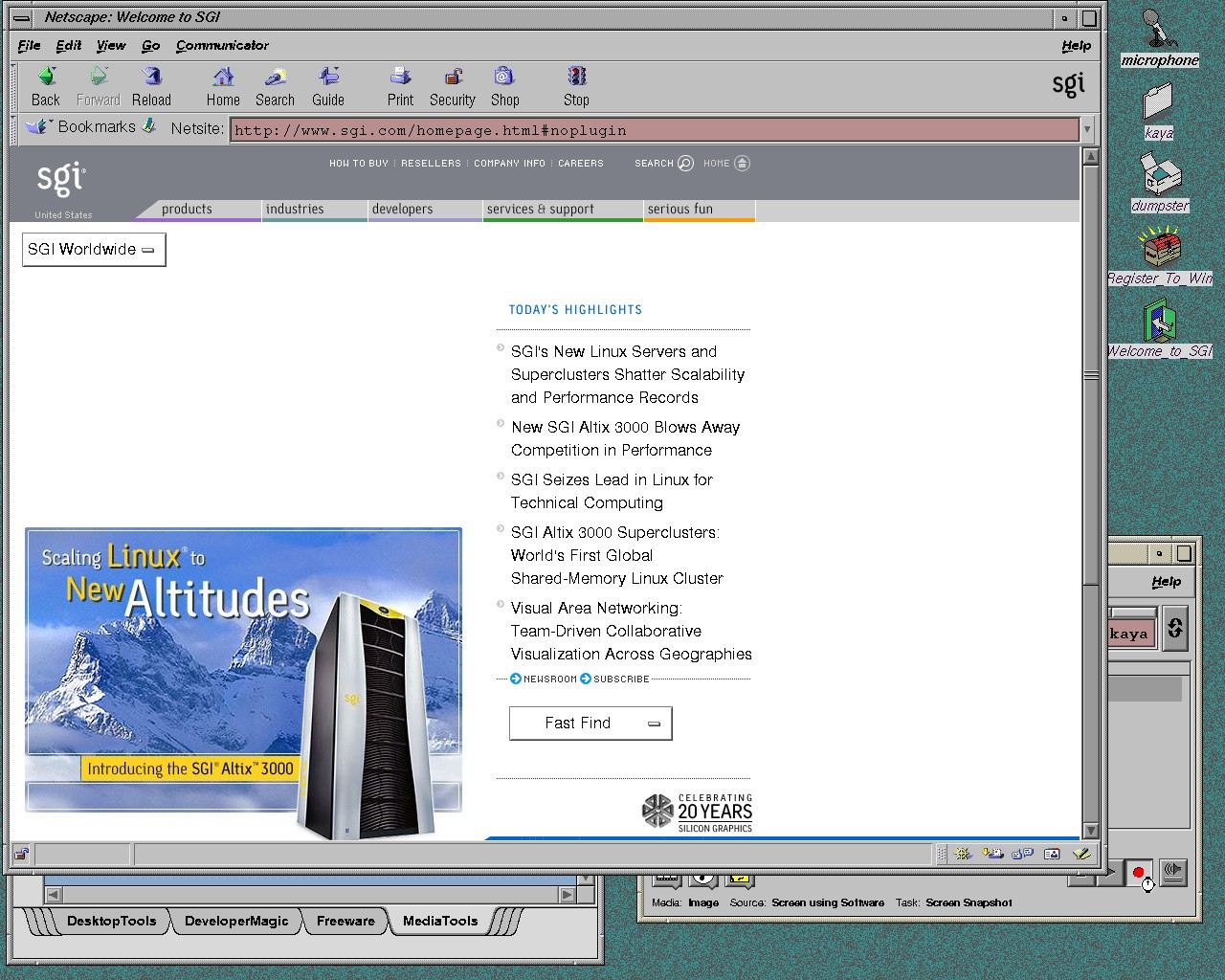Image resolution: width=1225 pixels, height=980 pixels.
Task: Open Newsgroups from the component bar
Action: (1022, 854)
